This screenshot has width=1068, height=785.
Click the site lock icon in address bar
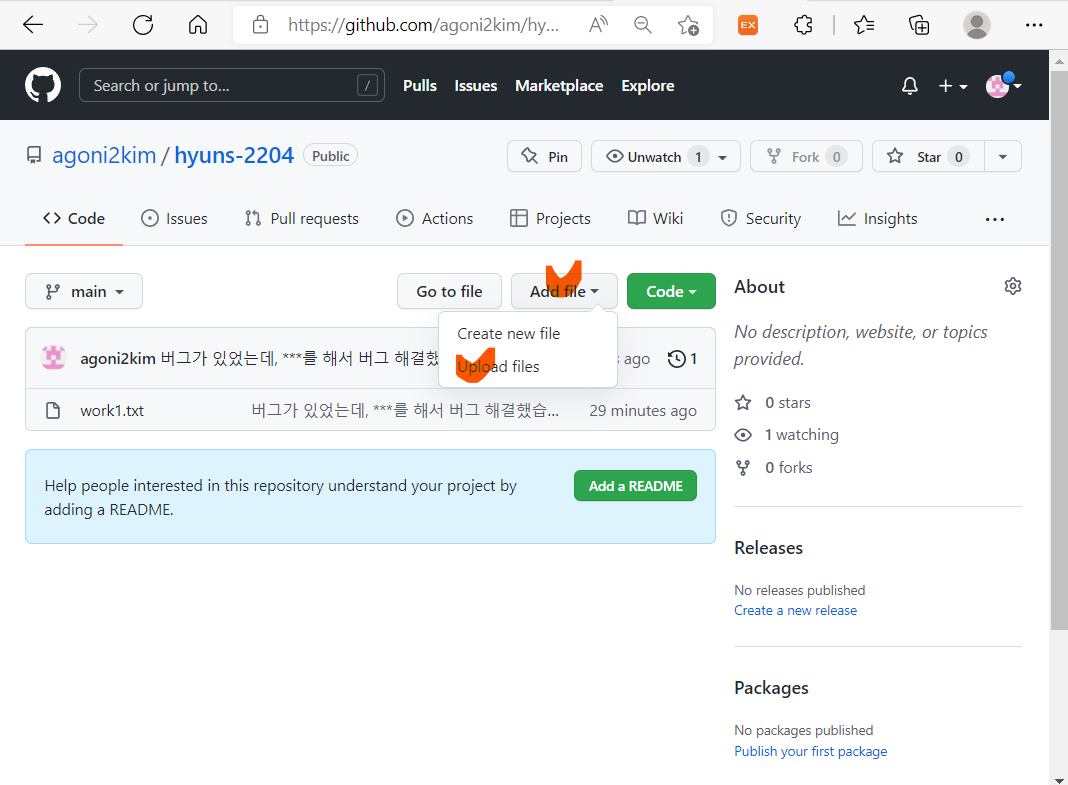click(260, 25)
